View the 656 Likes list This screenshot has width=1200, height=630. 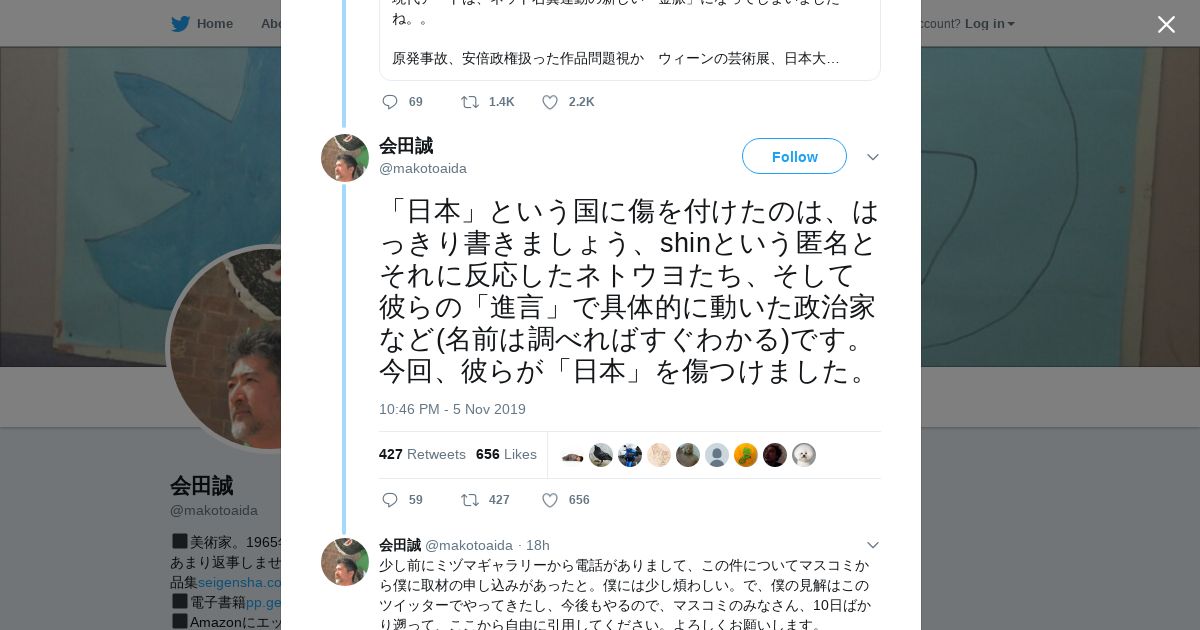506,454
